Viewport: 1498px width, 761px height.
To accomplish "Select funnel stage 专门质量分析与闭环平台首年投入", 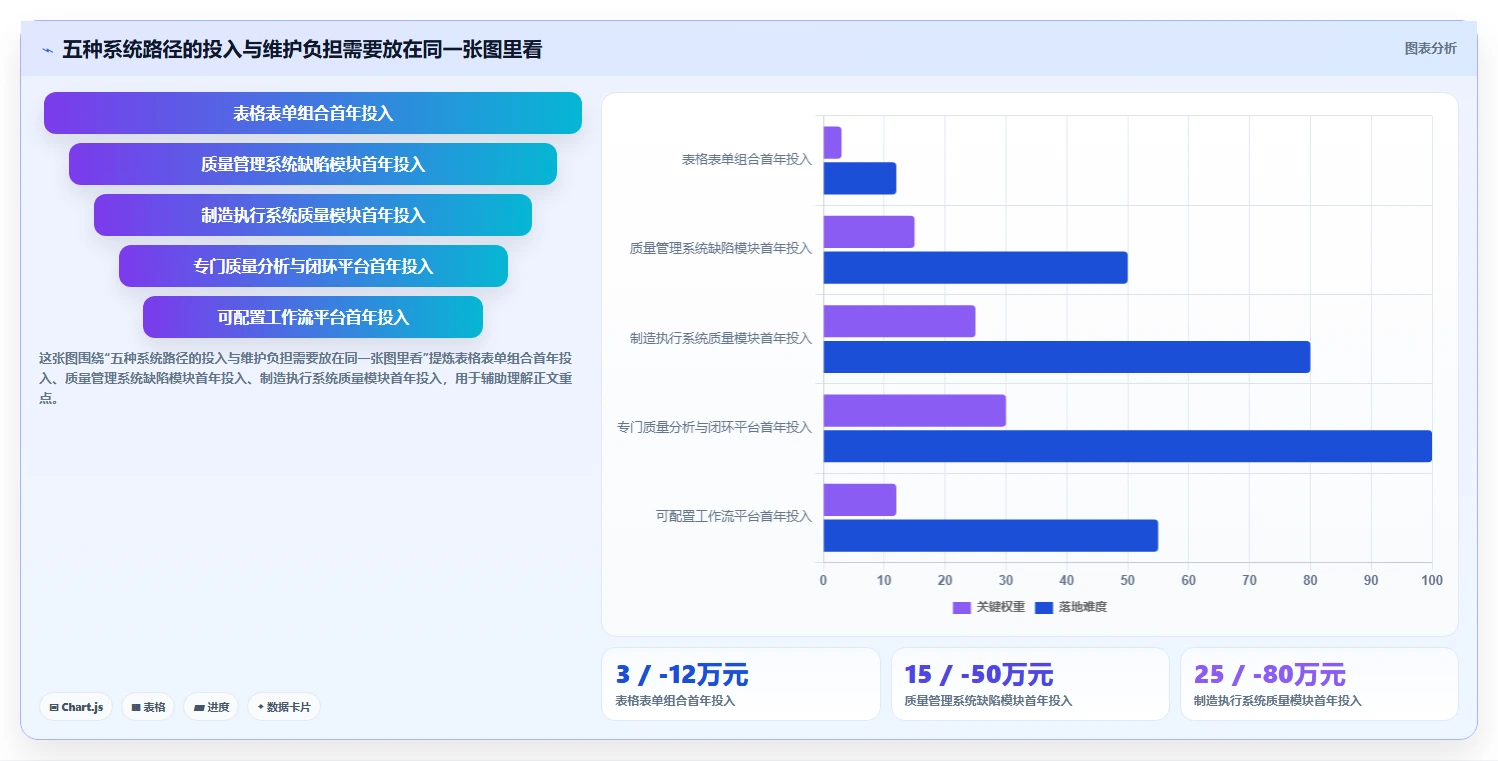I will pos(313,266).
